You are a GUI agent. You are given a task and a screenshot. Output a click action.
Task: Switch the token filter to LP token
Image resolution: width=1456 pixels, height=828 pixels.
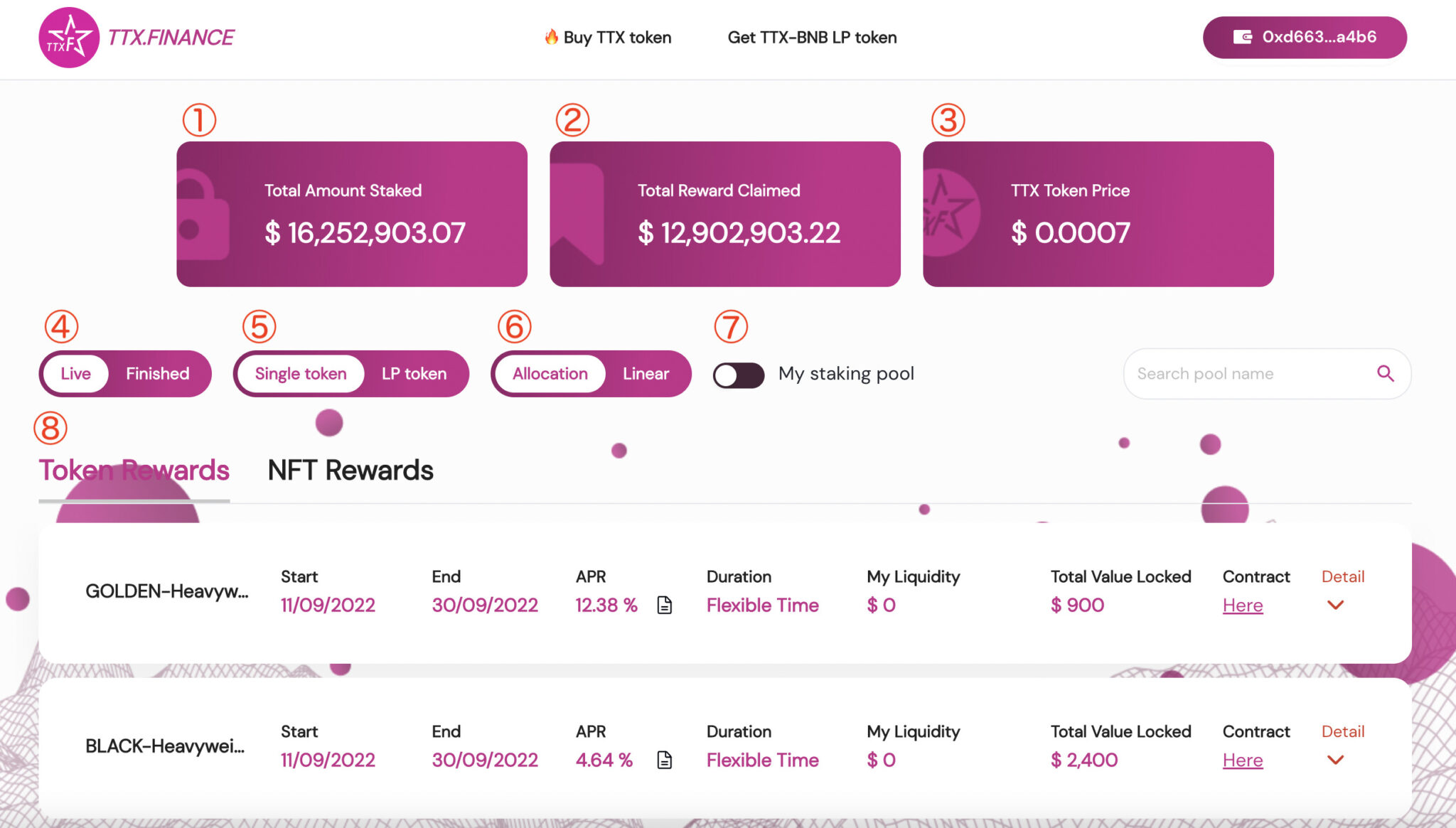pyautogui.click(x=413, y=373)
